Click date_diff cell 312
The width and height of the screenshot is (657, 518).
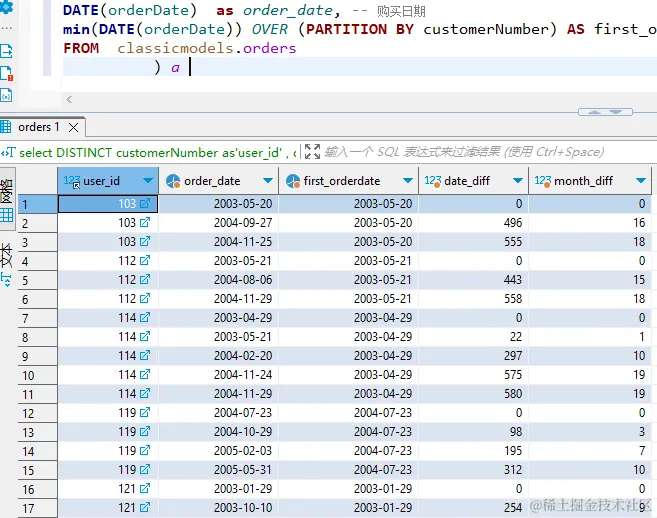click(x=473, y=470)
